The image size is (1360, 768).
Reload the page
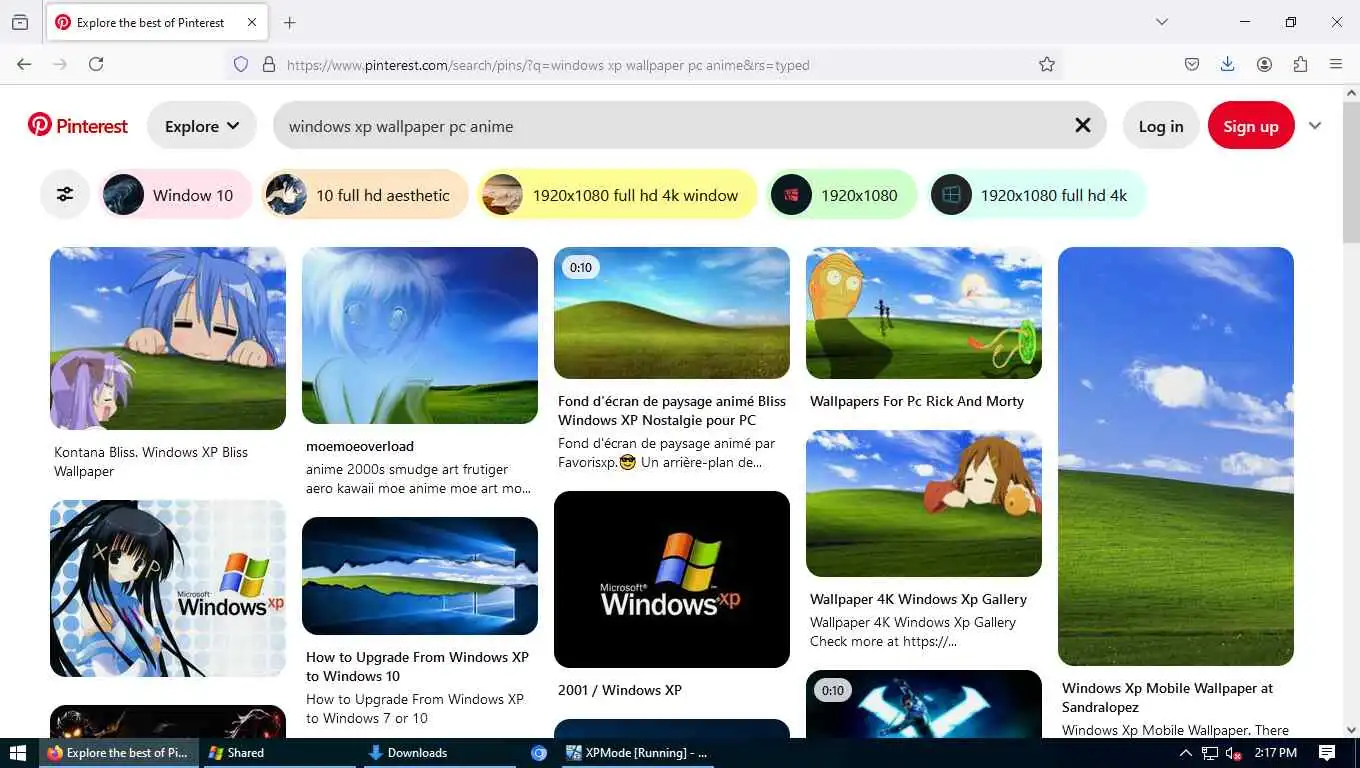click(96, 64)
